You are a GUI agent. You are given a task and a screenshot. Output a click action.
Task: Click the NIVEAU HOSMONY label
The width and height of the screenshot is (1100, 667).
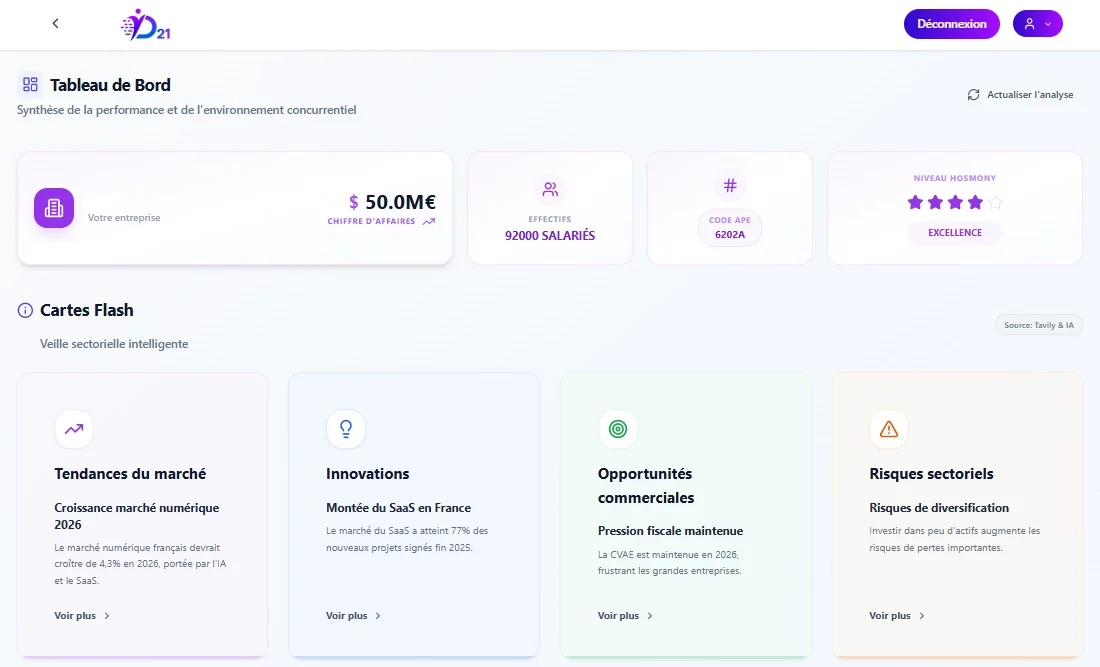point(955,178)
